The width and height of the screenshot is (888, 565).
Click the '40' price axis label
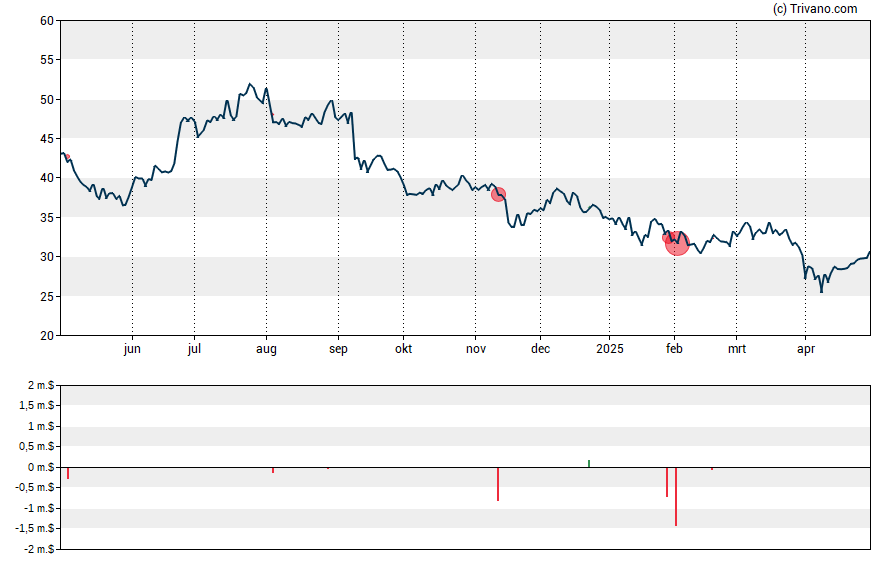click(x=47, y=178)
